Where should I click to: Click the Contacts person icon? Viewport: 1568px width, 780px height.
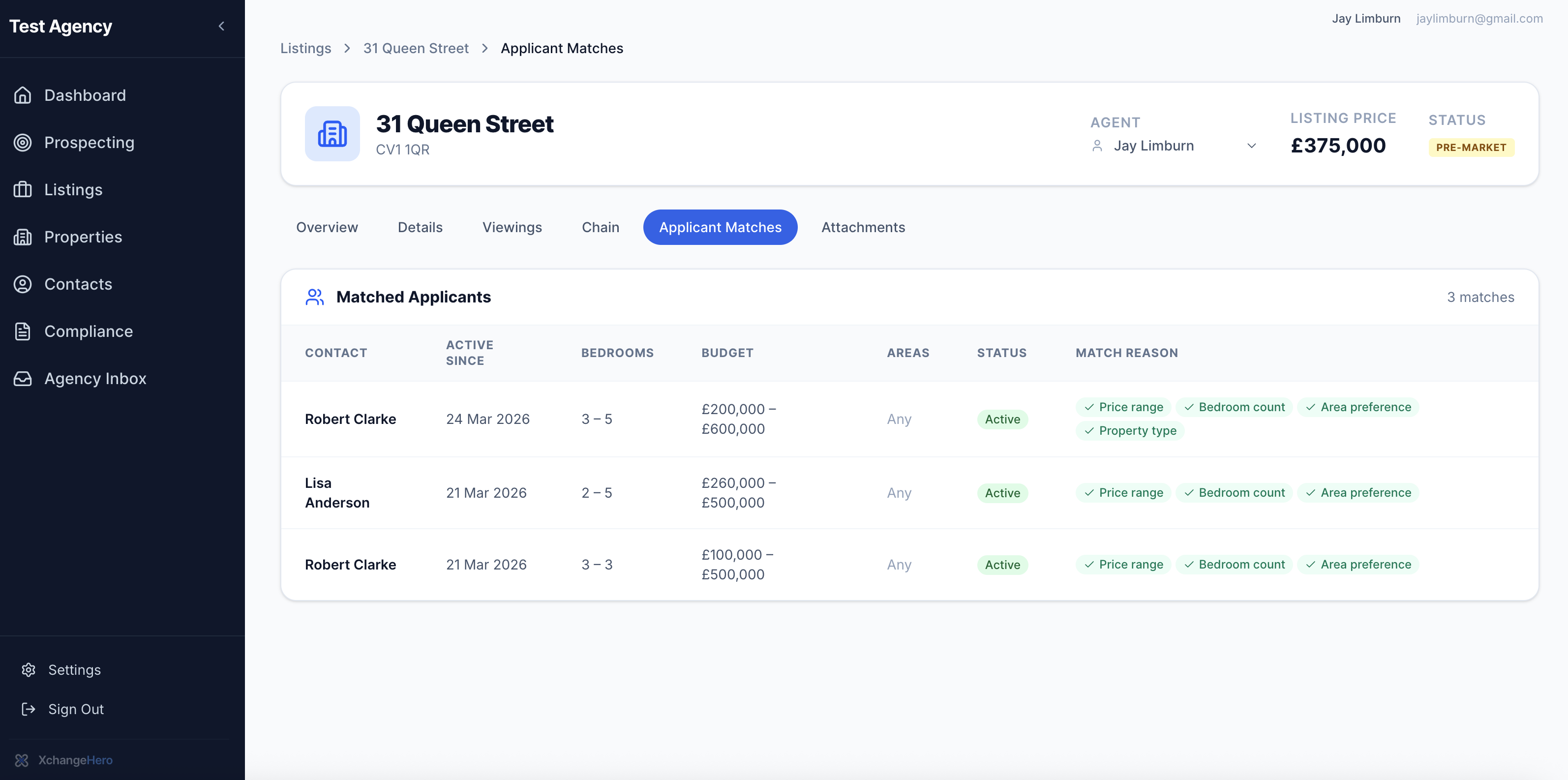[x=23, y=284]
